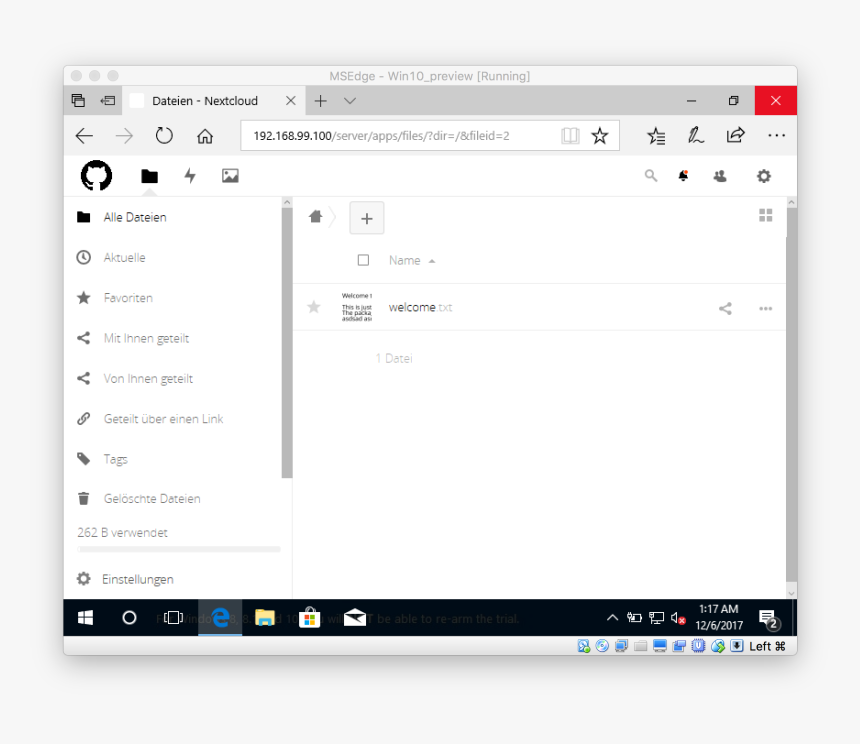The width and height of the screenshot is (860, 744).
Task: Click the Nextcloud search magnifier
Action: (x=651, y=176)
